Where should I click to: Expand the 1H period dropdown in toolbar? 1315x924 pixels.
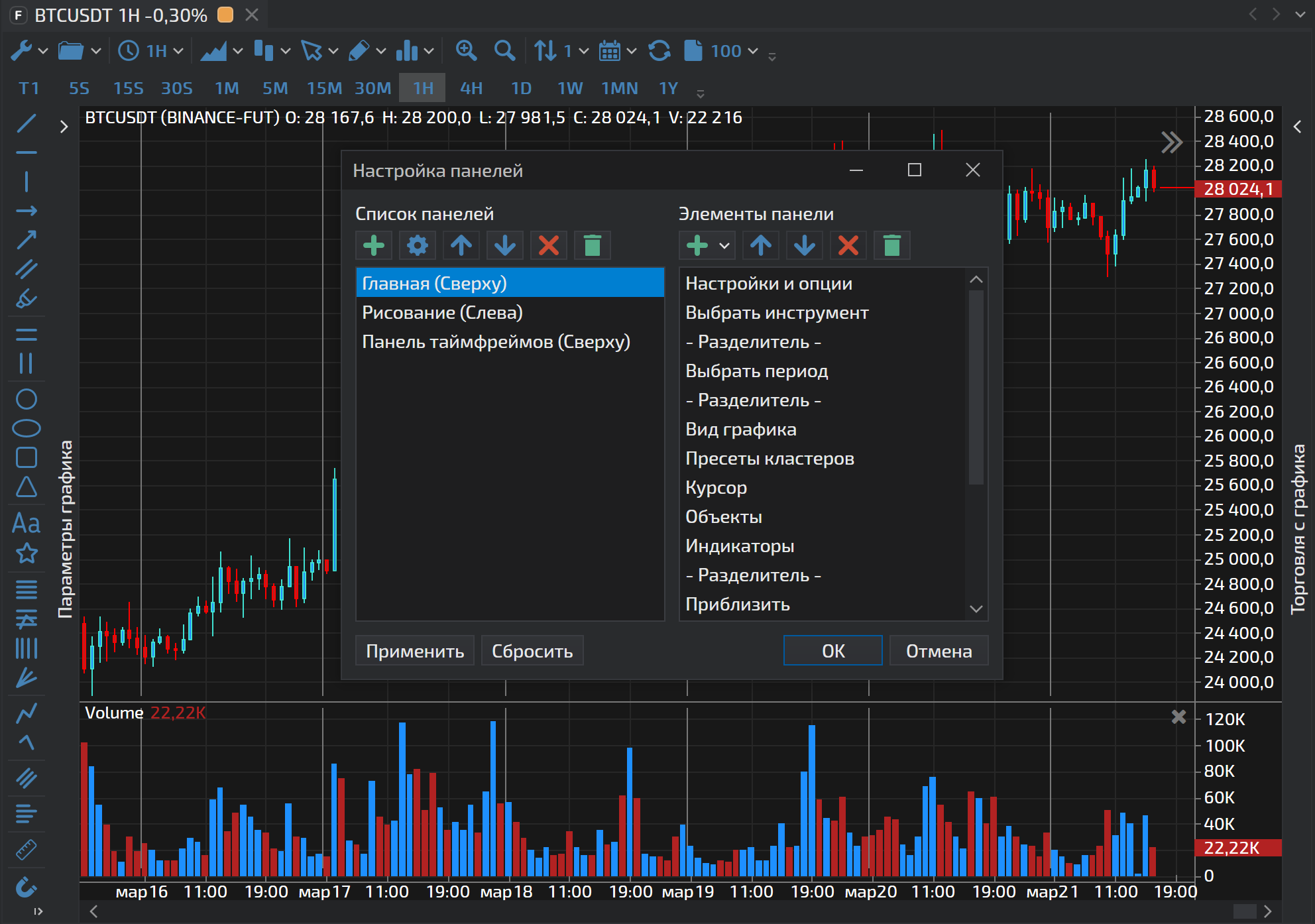click(x=178, y=51)
